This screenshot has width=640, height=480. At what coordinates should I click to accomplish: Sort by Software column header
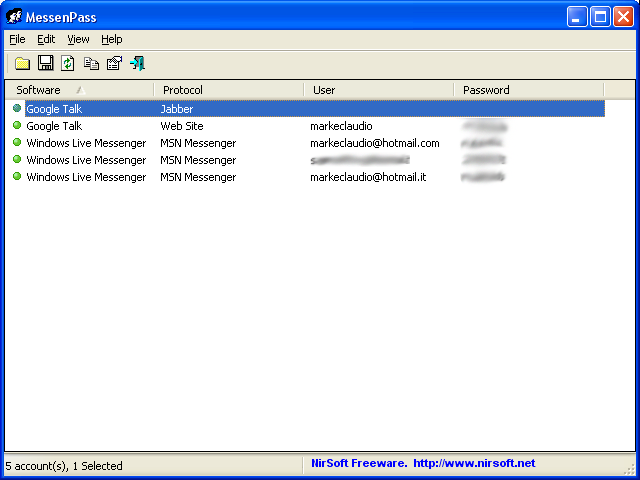pos(79,90)
